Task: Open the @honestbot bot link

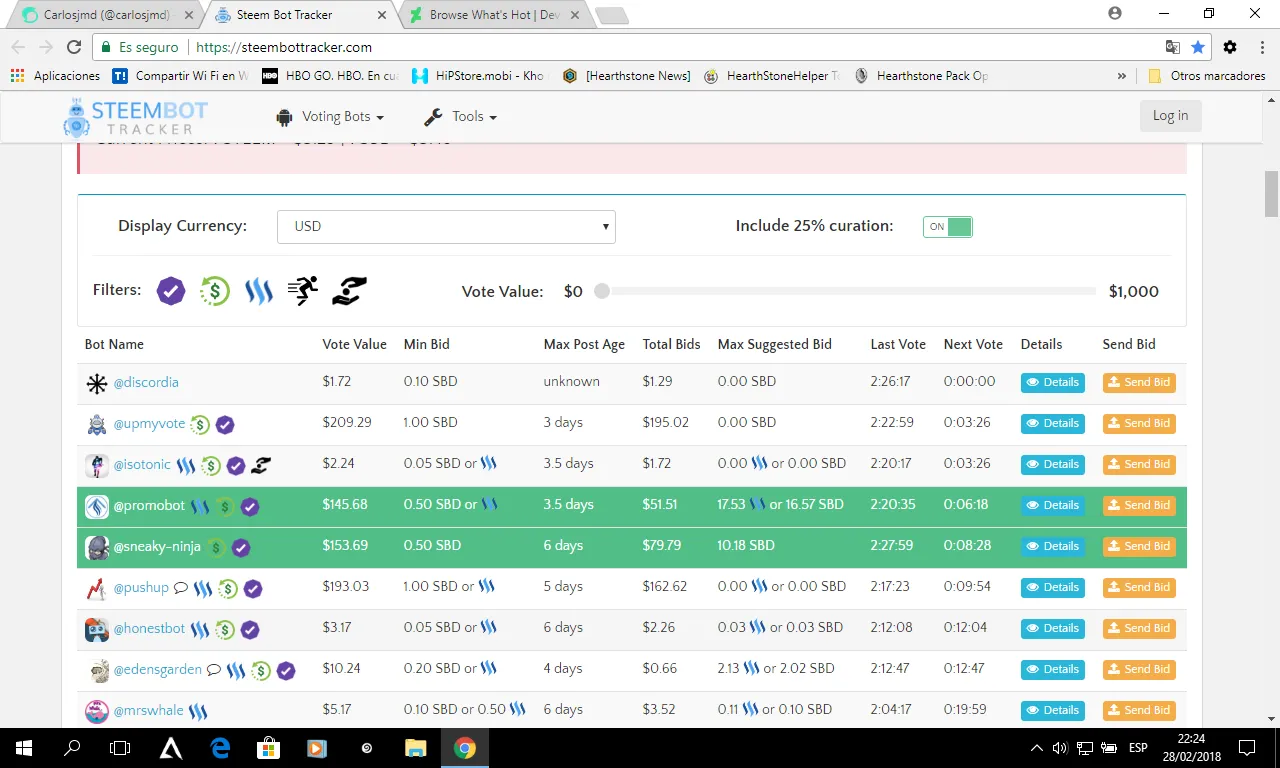Action: coord(149,629)
